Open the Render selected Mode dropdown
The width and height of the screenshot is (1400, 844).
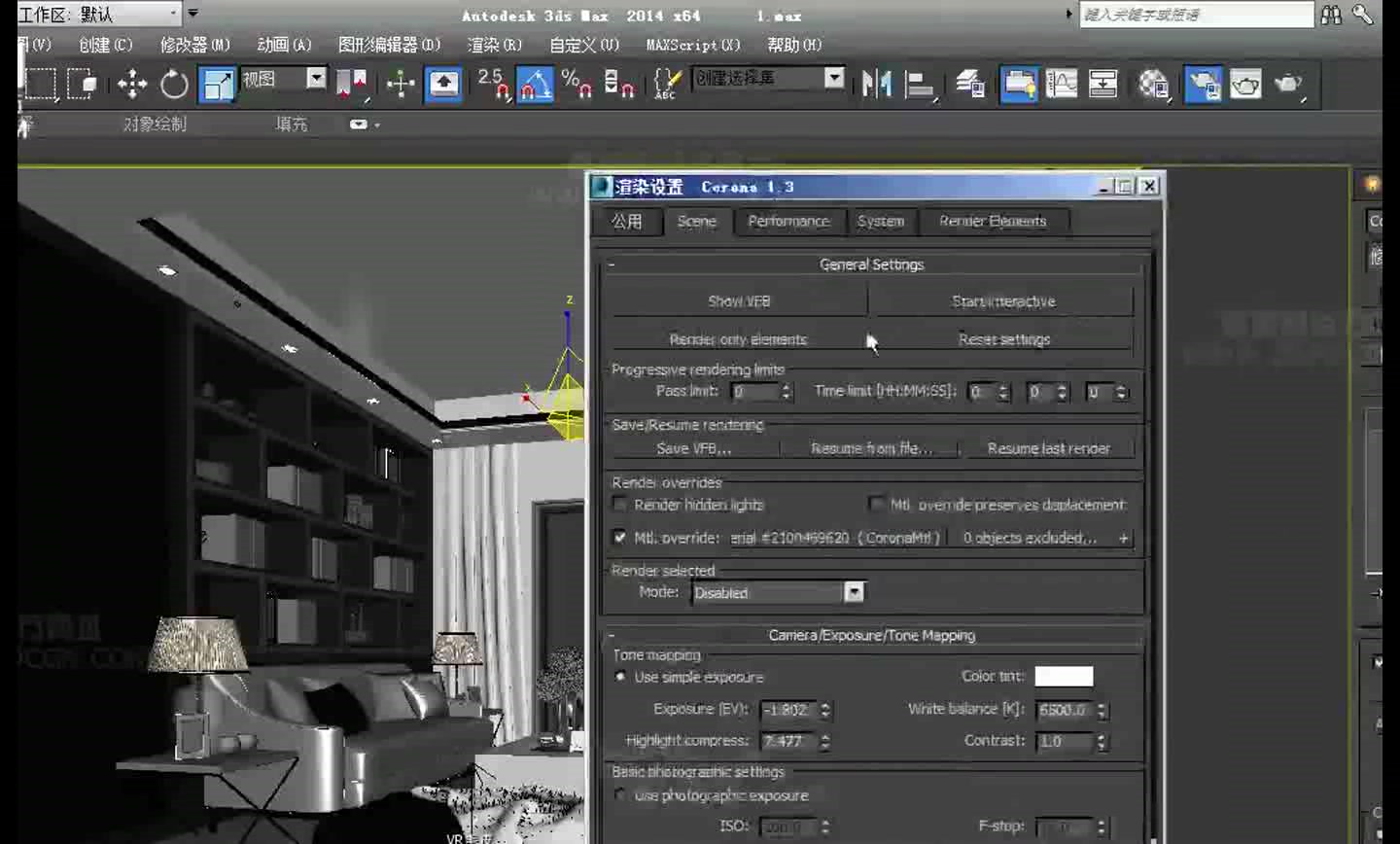[x=854, y=592]
